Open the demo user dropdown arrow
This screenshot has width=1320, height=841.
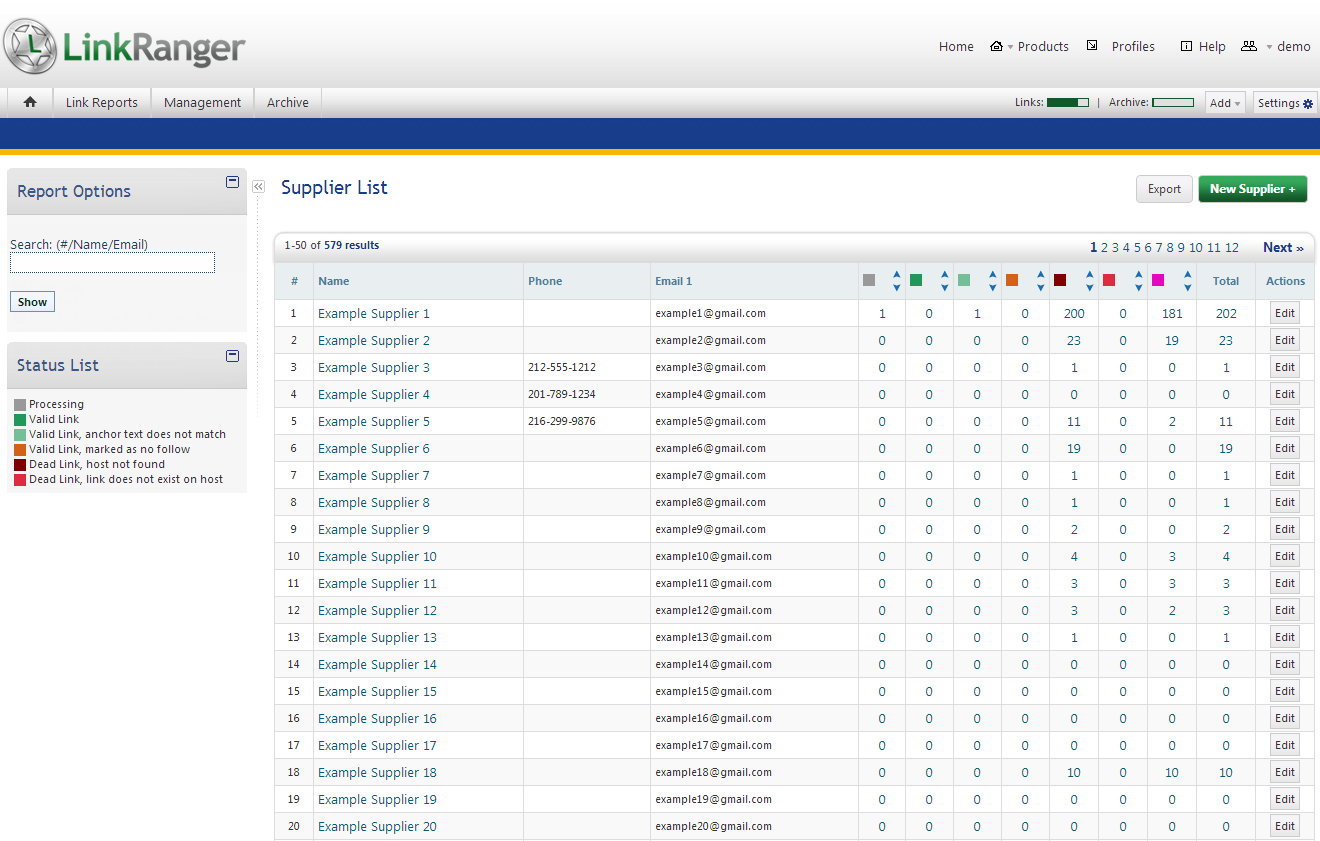point(1269,47)
